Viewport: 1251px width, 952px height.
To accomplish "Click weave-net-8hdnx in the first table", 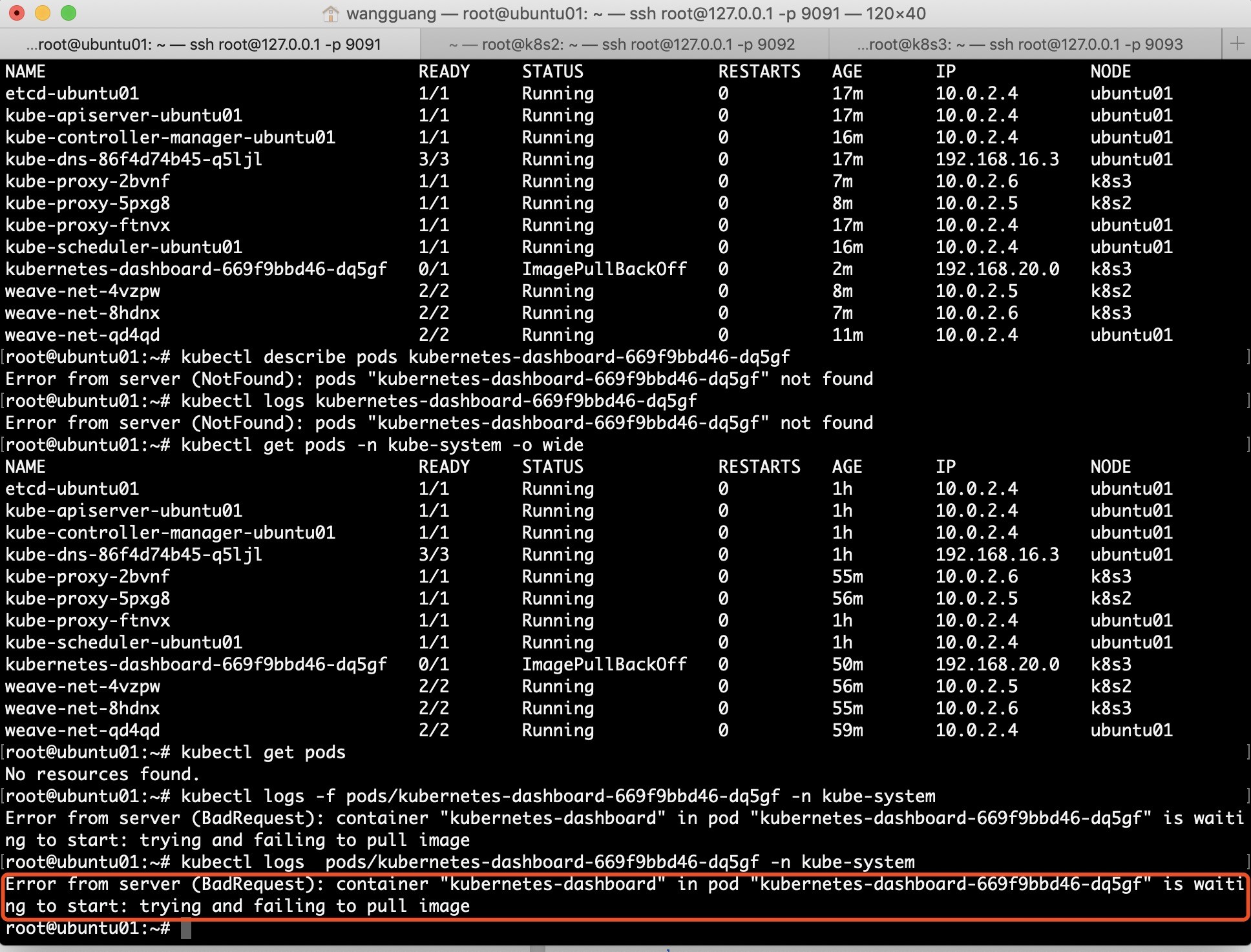I will (x=82, y=313).
